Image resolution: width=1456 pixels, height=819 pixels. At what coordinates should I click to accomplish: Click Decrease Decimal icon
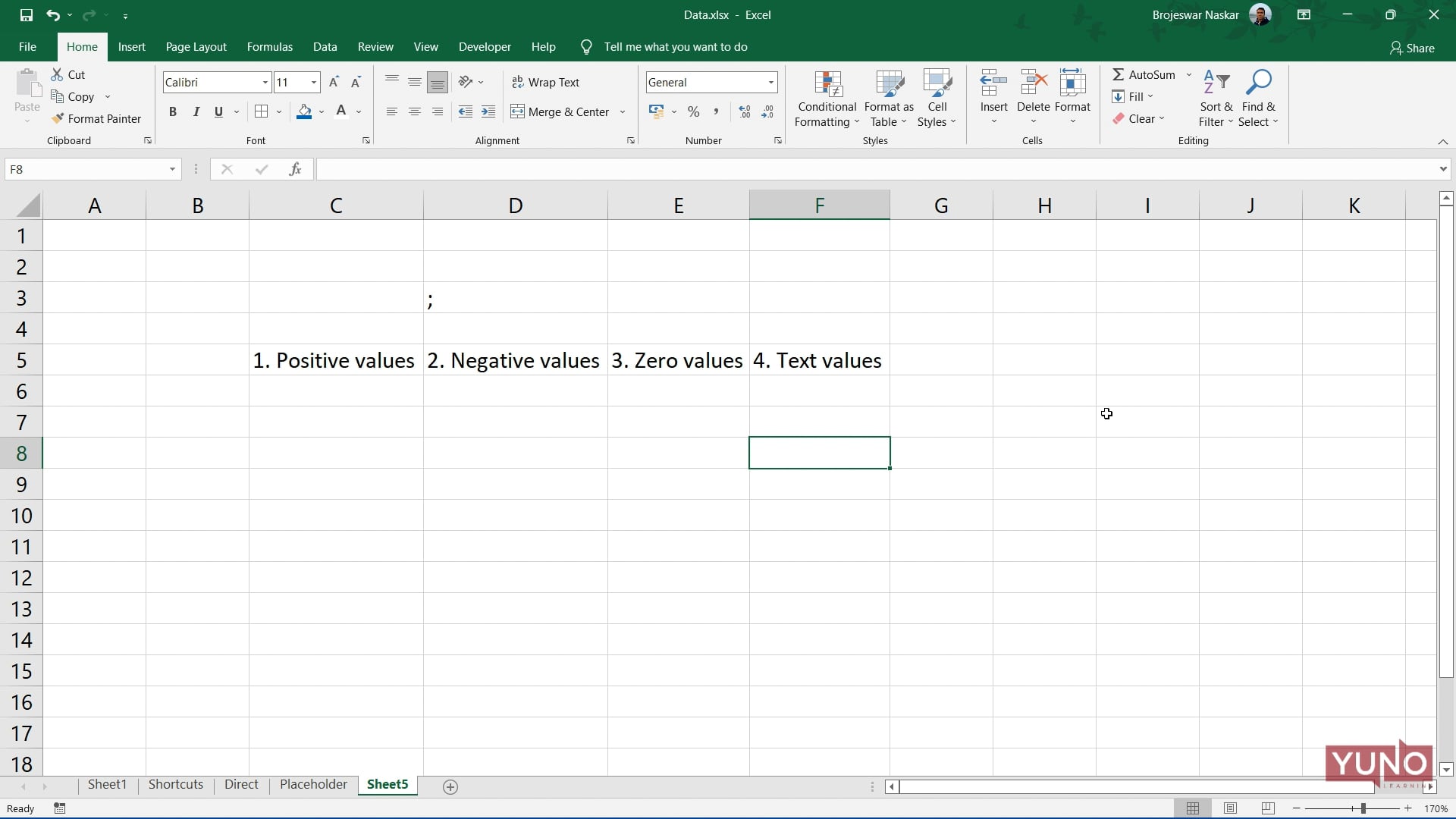tap(767, 111)
